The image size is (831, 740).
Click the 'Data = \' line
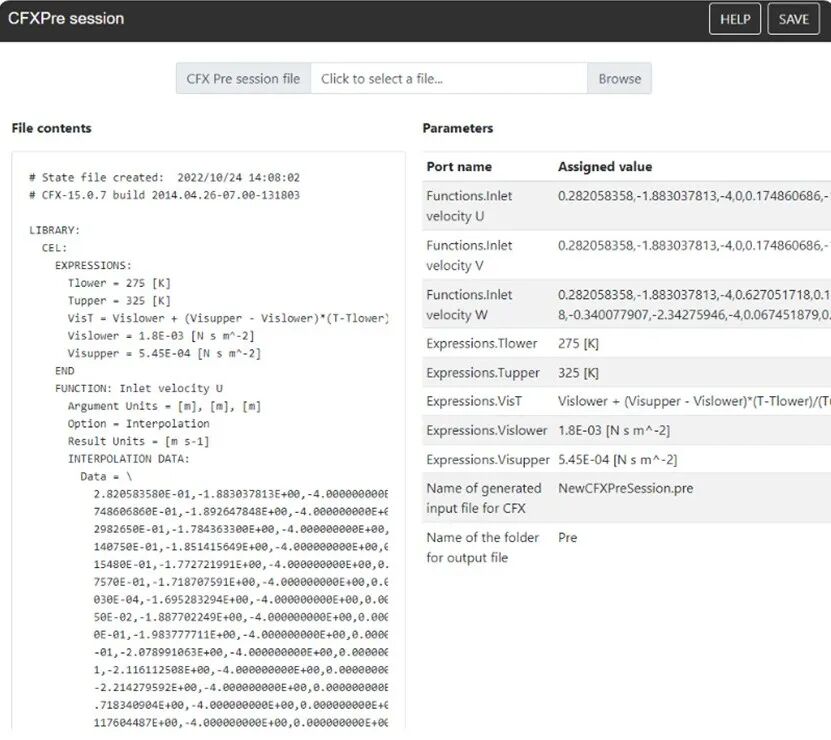[106, 476]
